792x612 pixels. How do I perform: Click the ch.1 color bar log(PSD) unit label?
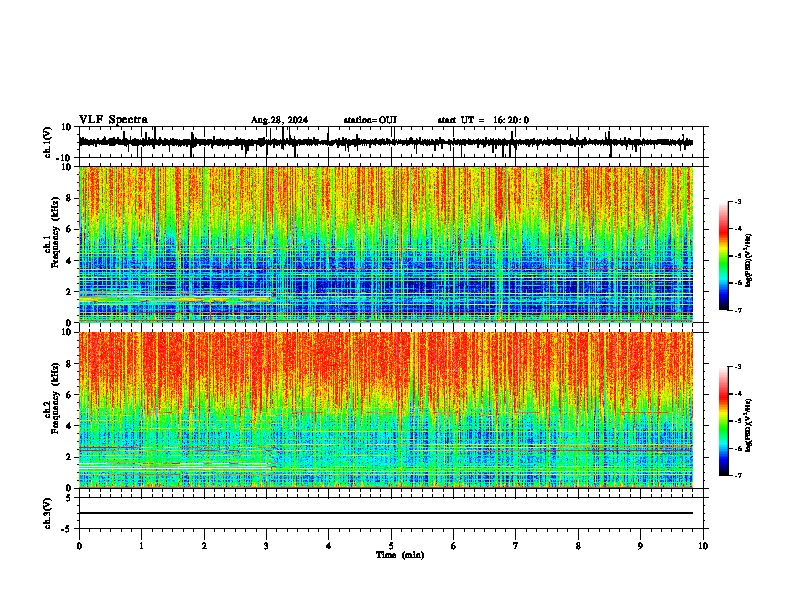click(749, 260)
